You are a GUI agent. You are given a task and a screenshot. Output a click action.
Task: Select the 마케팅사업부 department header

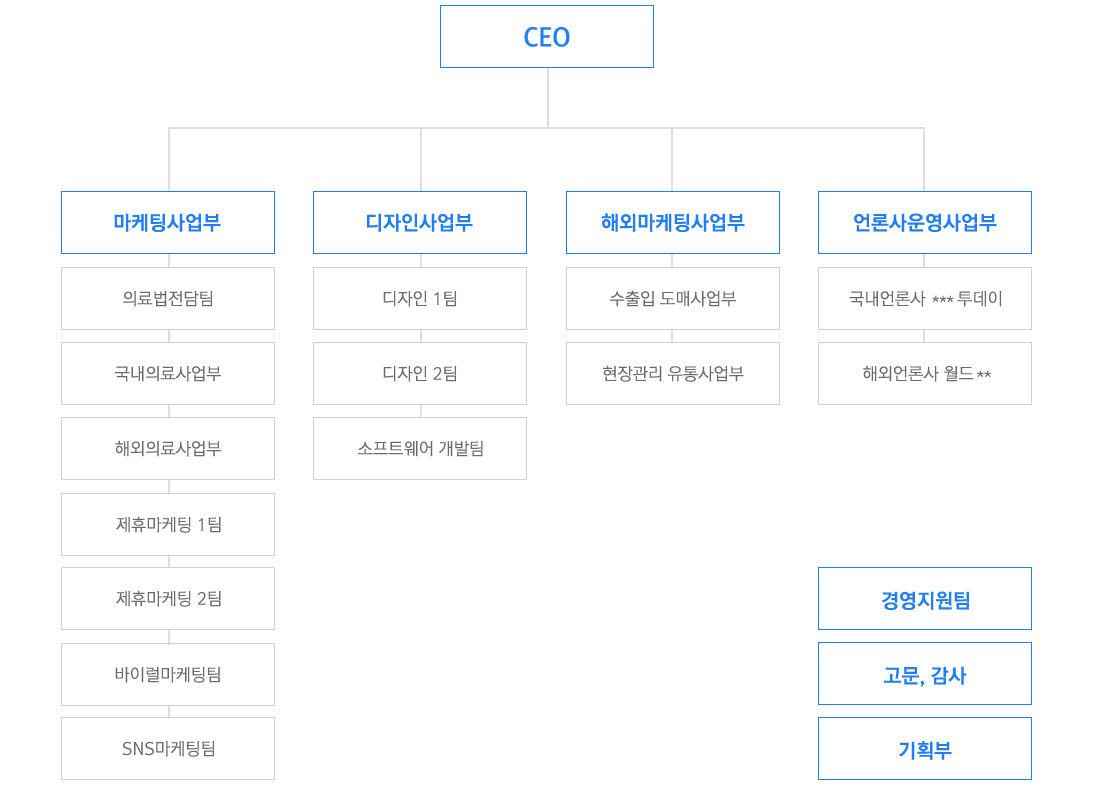coord(168,222)
